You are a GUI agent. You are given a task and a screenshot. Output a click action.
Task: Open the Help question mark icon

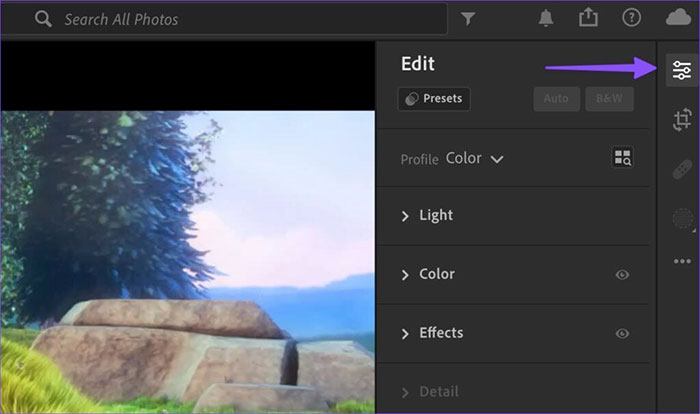631,18
